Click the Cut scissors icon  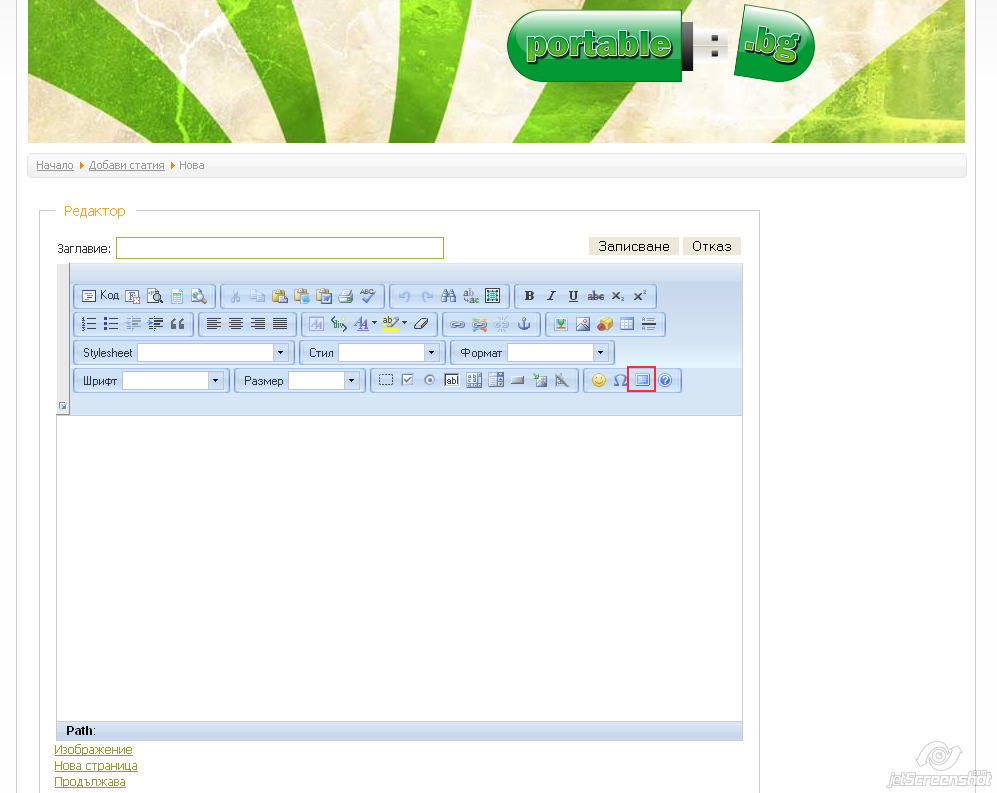(x=235, y=296)
